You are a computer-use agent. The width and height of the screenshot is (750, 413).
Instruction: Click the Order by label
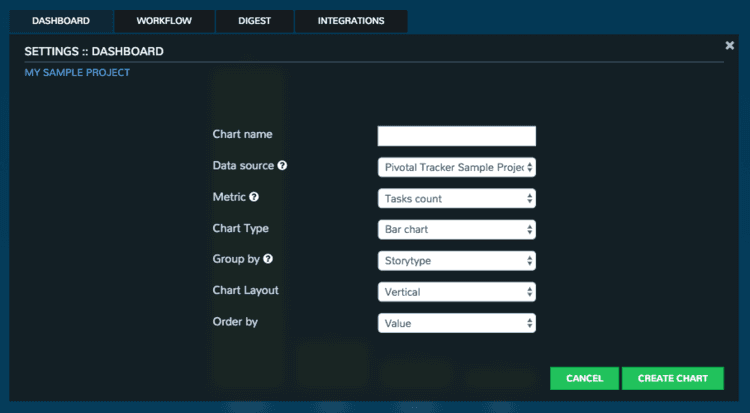pos(235,322)
